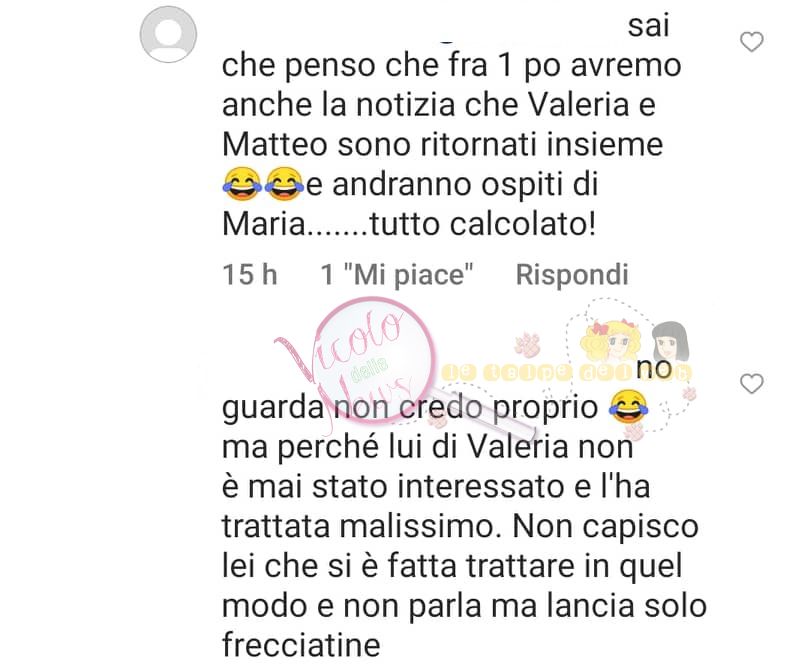Click the dark-haired cartoon girl watermark
Viewport: 810px width, 669px height.
tap(671, 341)
